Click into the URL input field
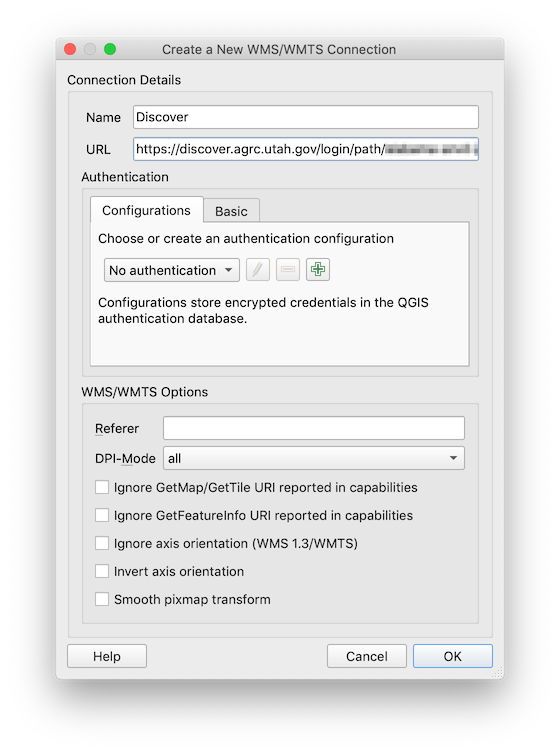Viewport: 560px width, 753px height. [306, 149]
